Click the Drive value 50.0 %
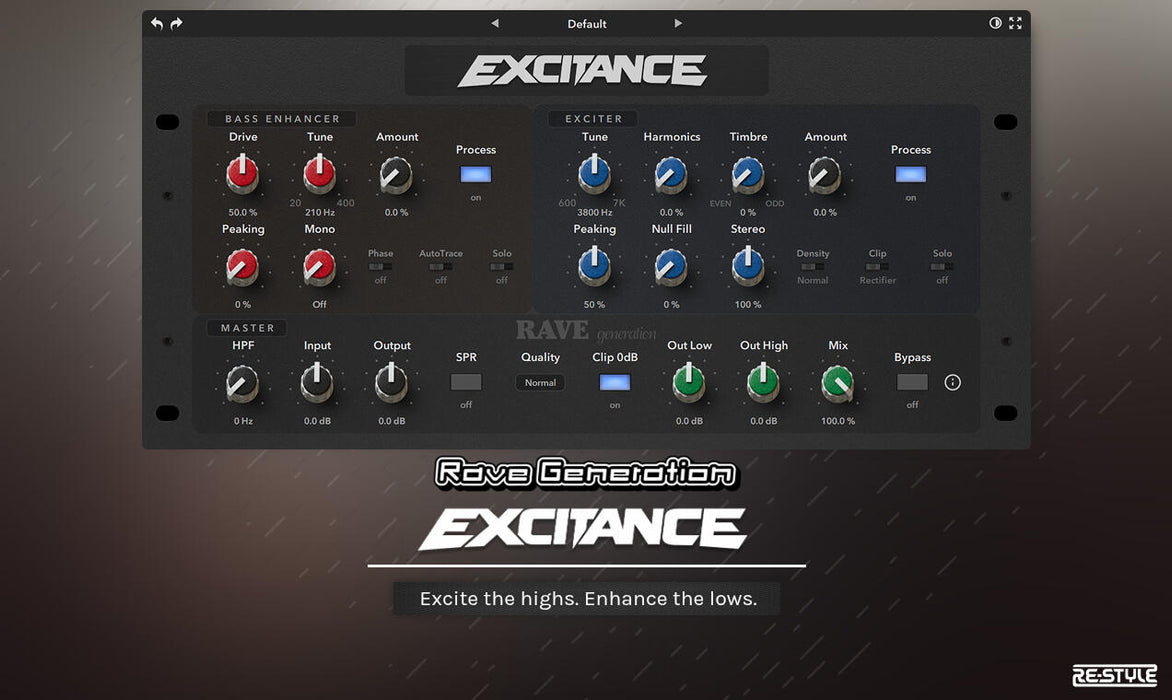 point(243,212)
